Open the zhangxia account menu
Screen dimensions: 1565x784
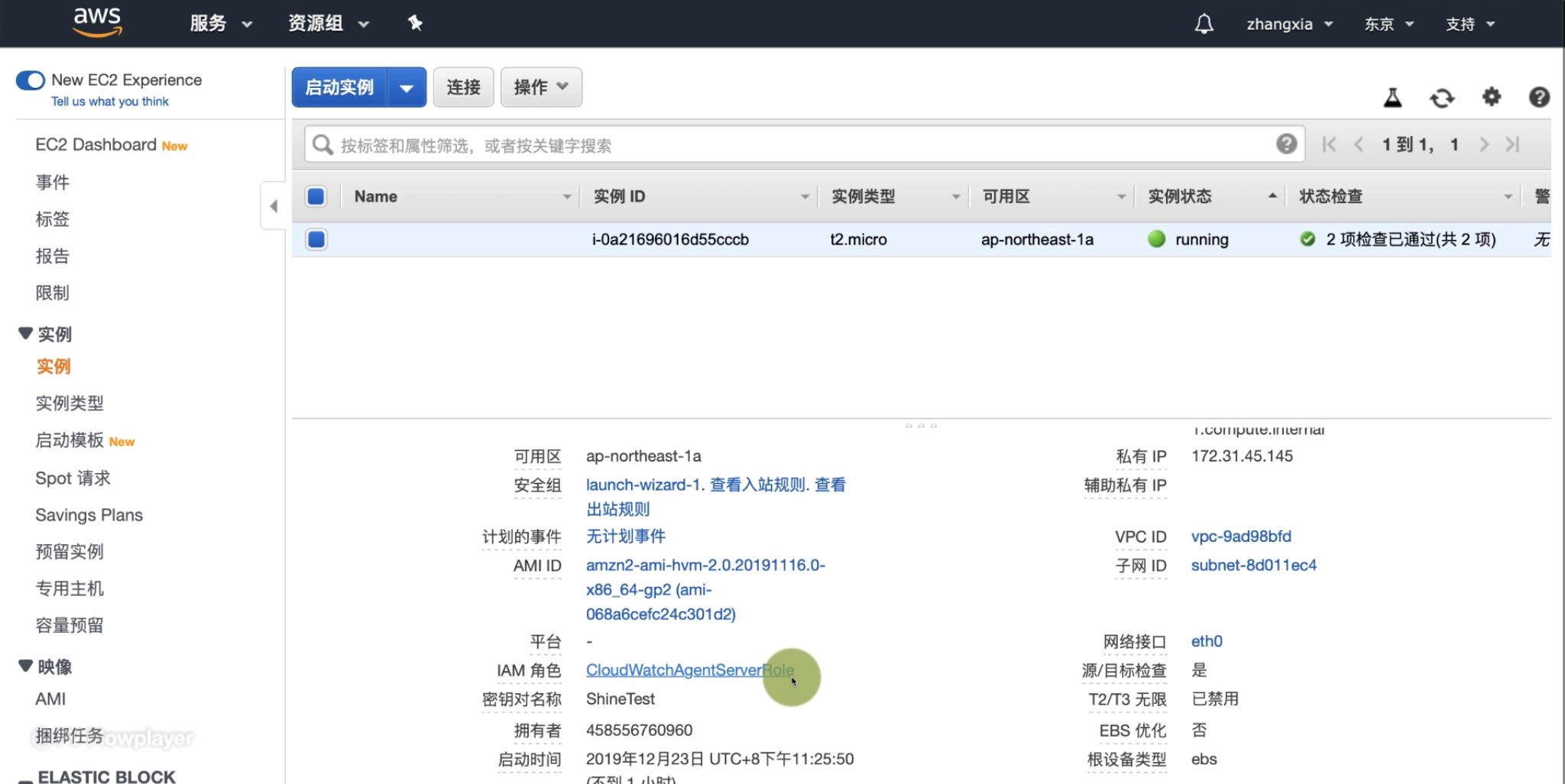[1290, 24]
